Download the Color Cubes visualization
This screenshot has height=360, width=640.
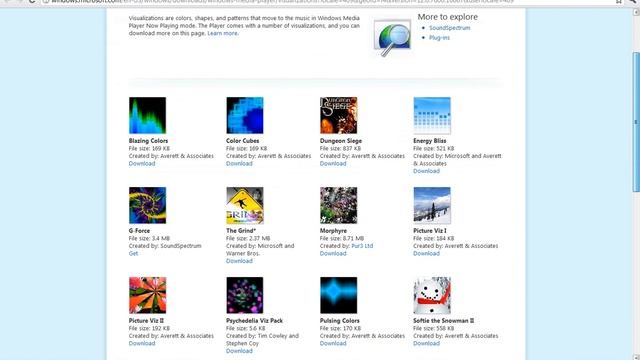pyautogui.click(x=239, y=164)
